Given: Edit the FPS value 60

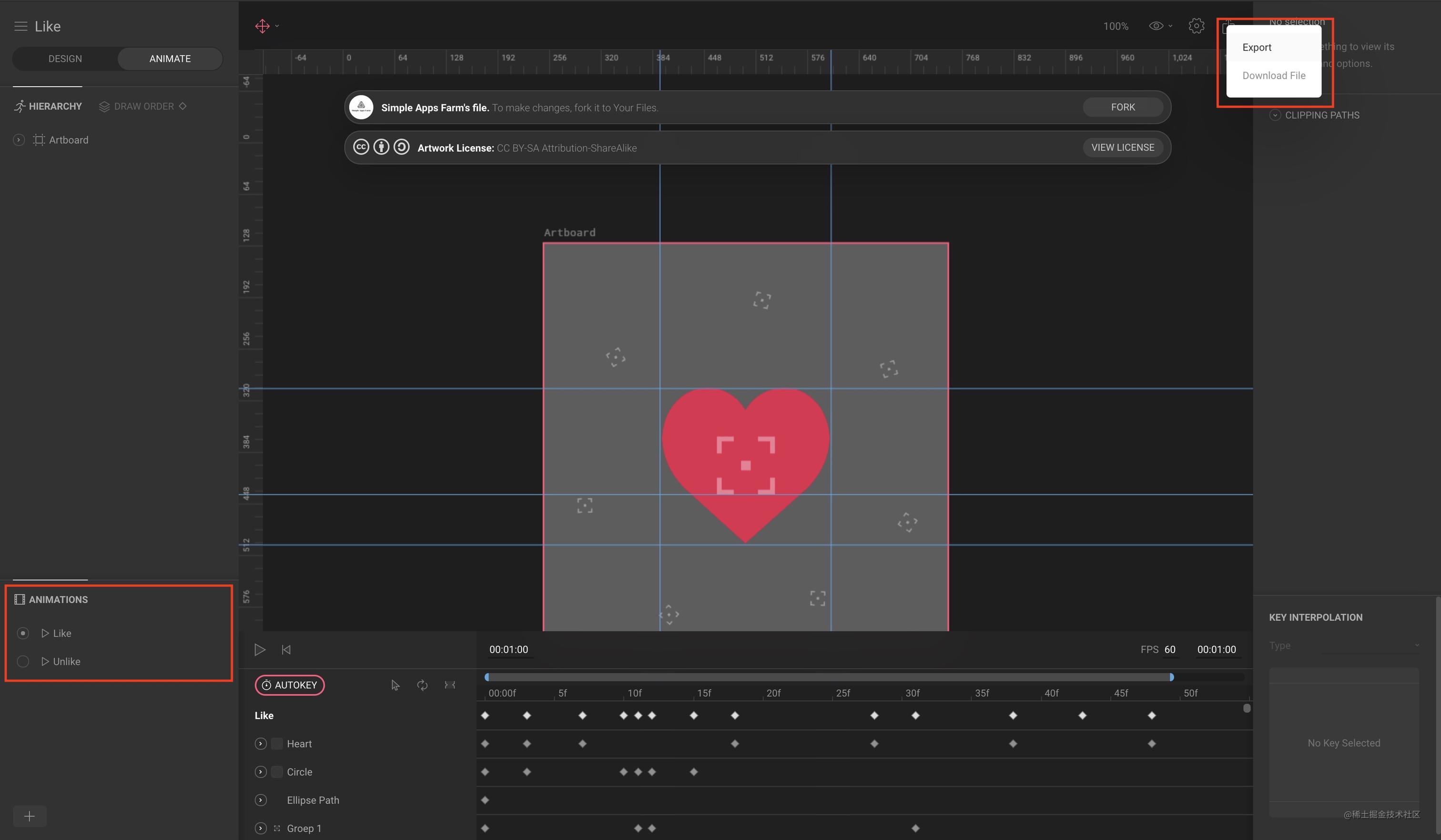Looking at the screenshot, I should [1170, 649].
